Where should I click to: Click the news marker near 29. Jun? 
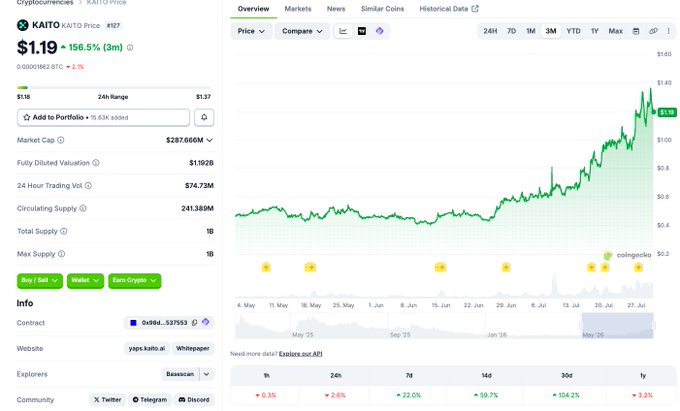tap(506, 267)
